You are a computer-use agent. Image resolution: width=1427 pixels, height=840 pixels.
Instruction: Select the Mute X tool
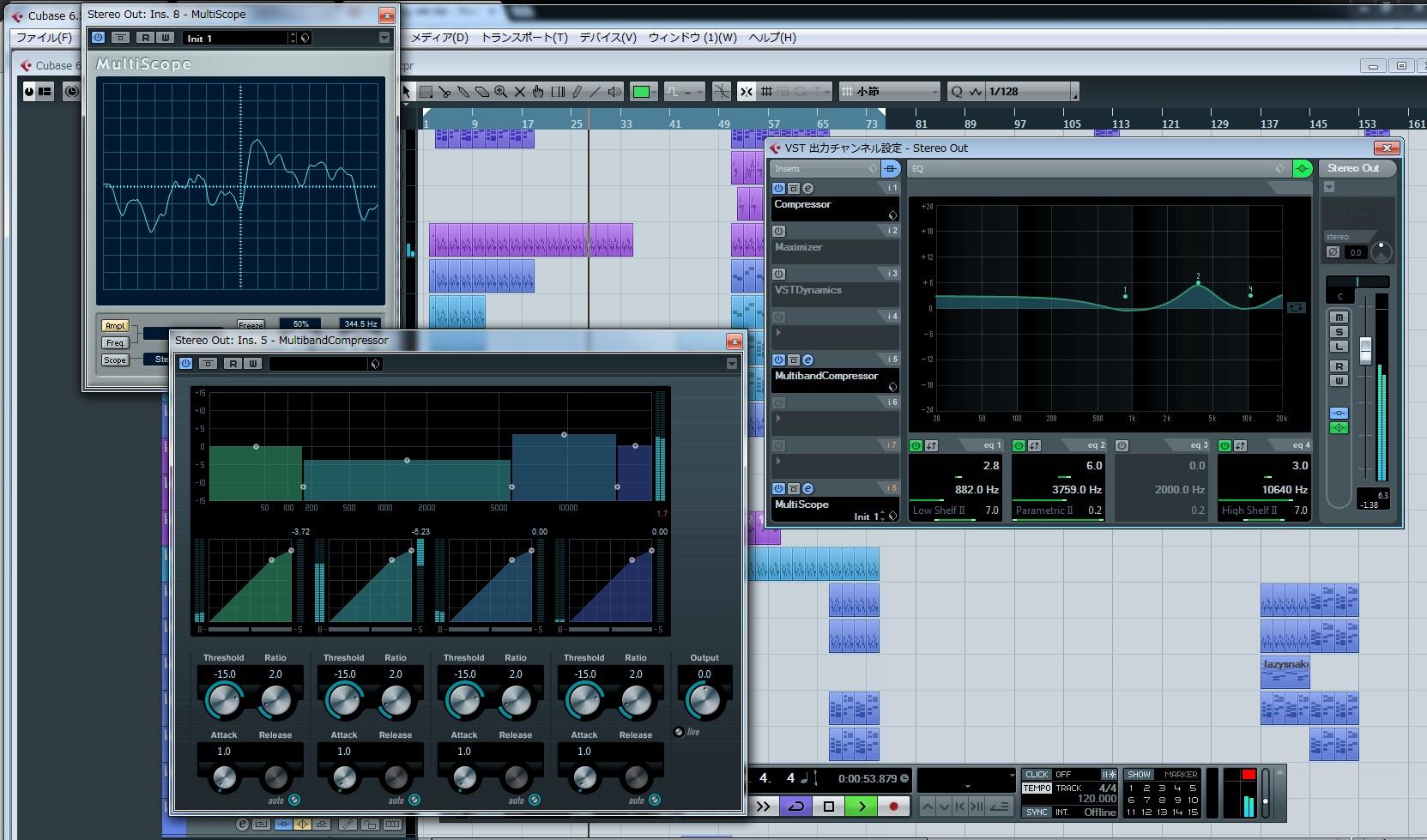[x=520, y=92]
